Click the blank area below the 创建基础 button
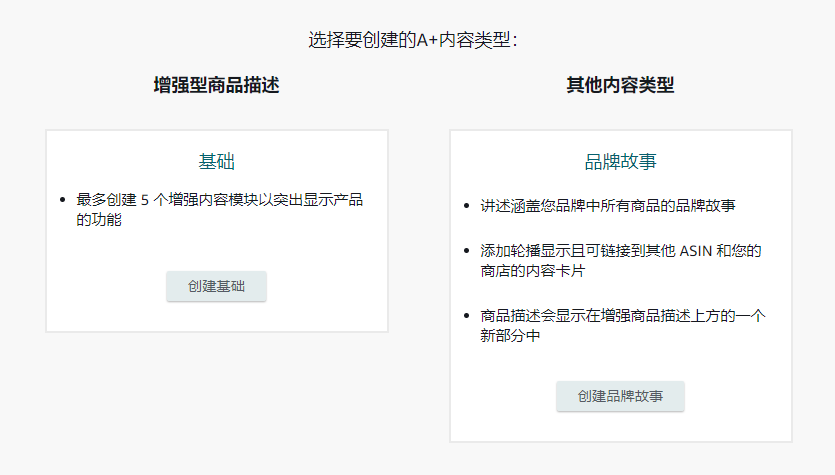Image resolution: width=835 pixels, height=475 pixels. 216,317
